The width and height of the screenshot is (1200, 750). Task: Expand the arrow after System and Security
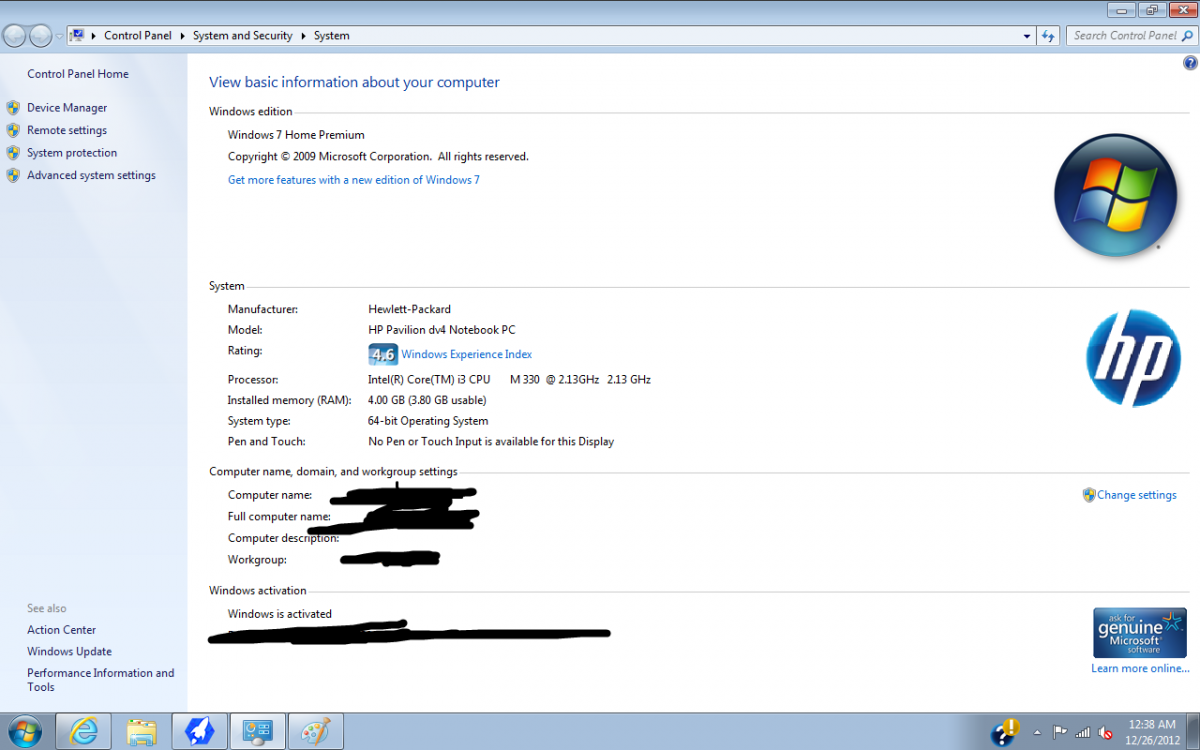pyautogui.click(x=303, y=36)
